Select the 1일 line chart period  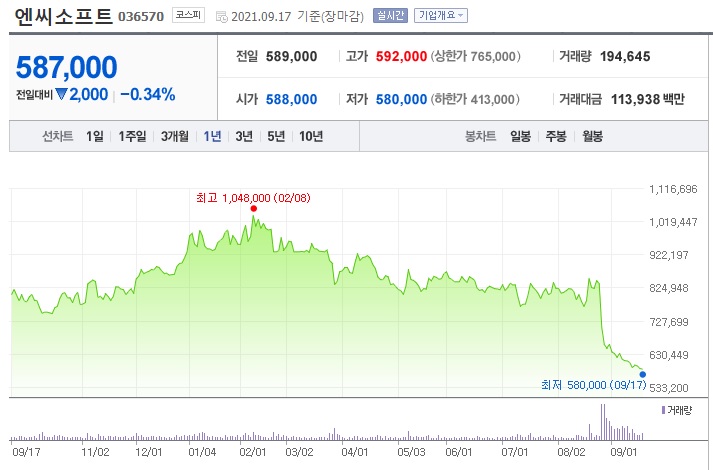click(x=95, y=136)
